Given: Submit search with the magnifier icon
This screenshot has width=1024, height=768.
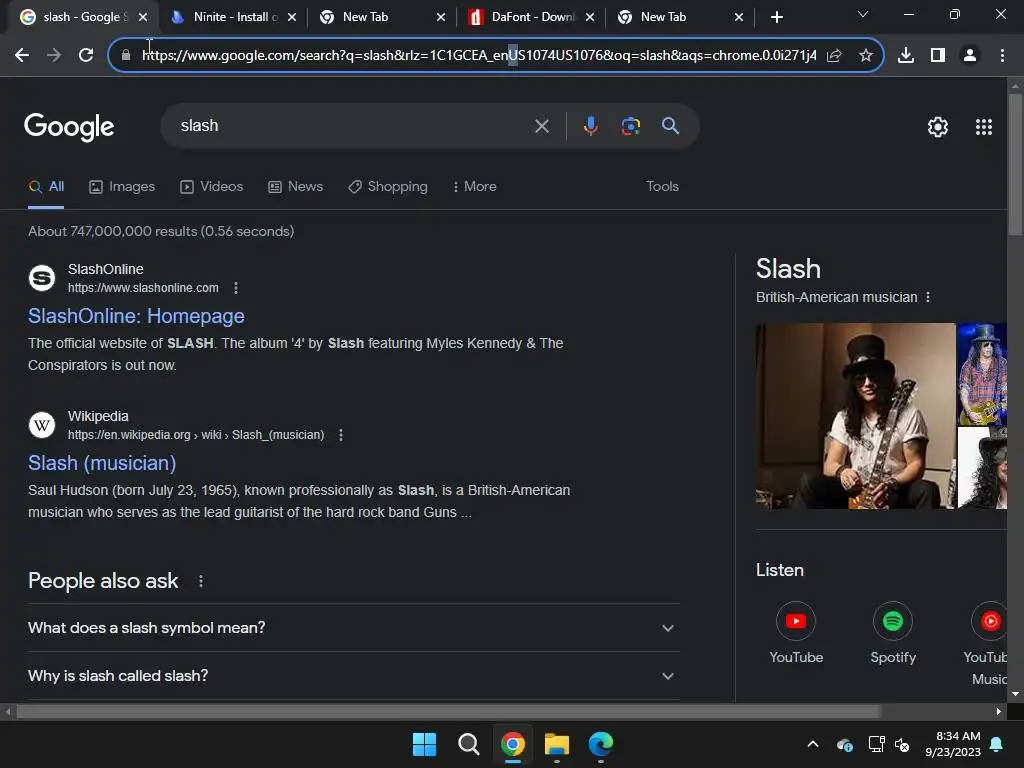Looking at the screenshot, I should pos(671,125).
